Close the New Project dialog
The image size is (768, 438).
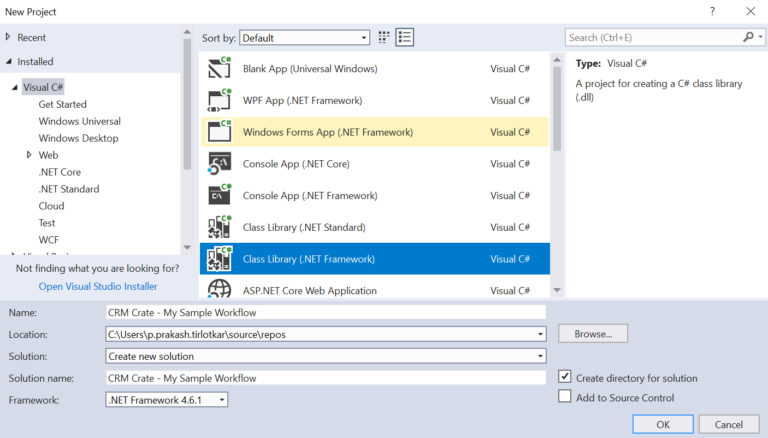tap(750, 11)
